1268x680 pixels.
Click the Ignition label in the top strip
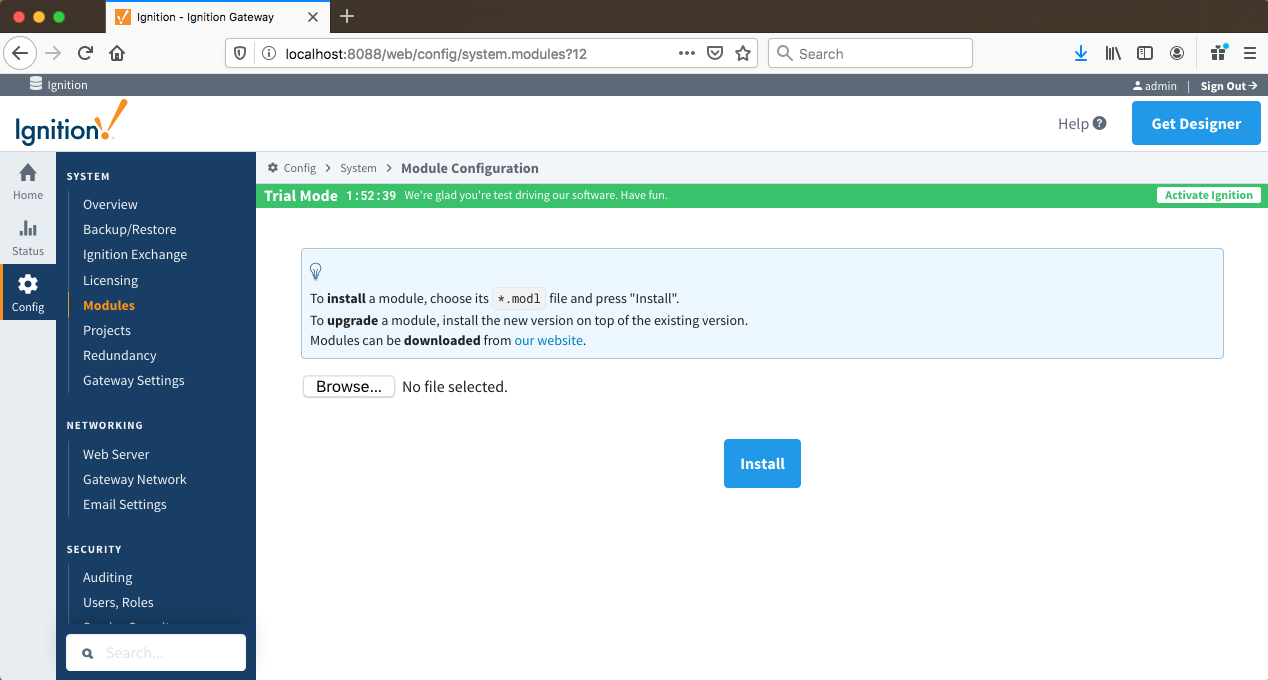point(59,85)
